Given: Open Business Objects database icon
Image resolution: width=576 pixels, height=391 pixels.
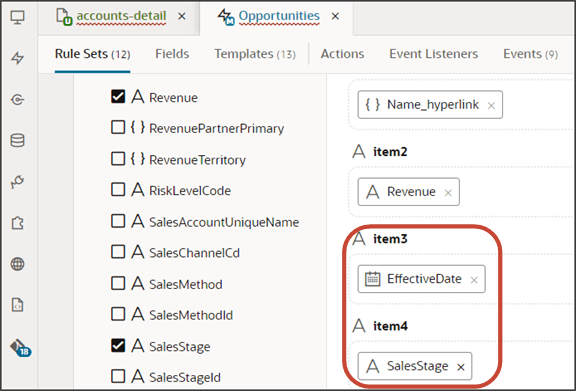Looking at the screenshot, I should click(x=18, y=140).
